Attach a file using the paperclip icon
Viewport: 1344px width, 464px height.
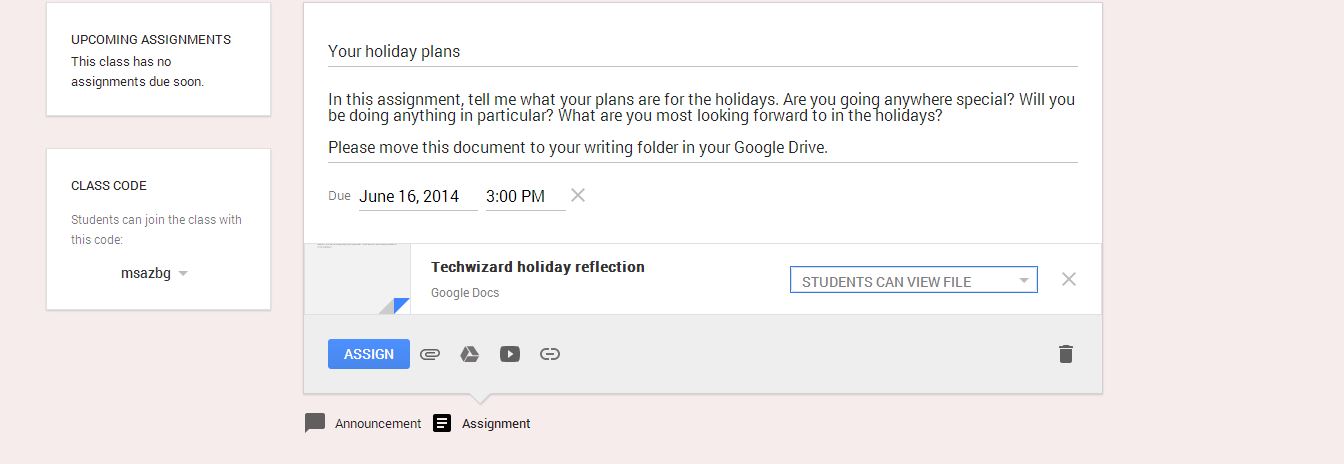[x=430, y=354]
